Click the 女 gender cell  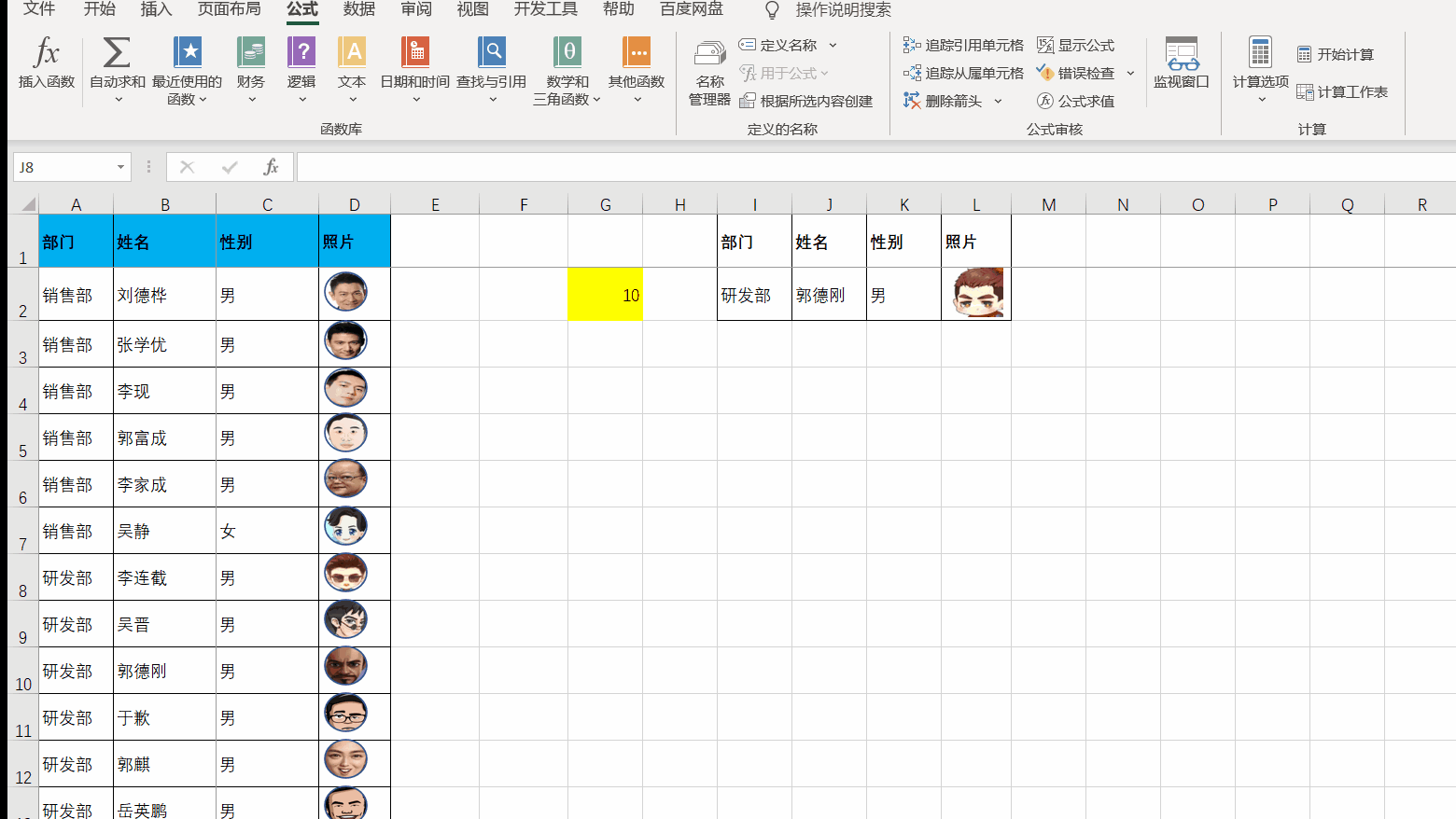(267, 531)
